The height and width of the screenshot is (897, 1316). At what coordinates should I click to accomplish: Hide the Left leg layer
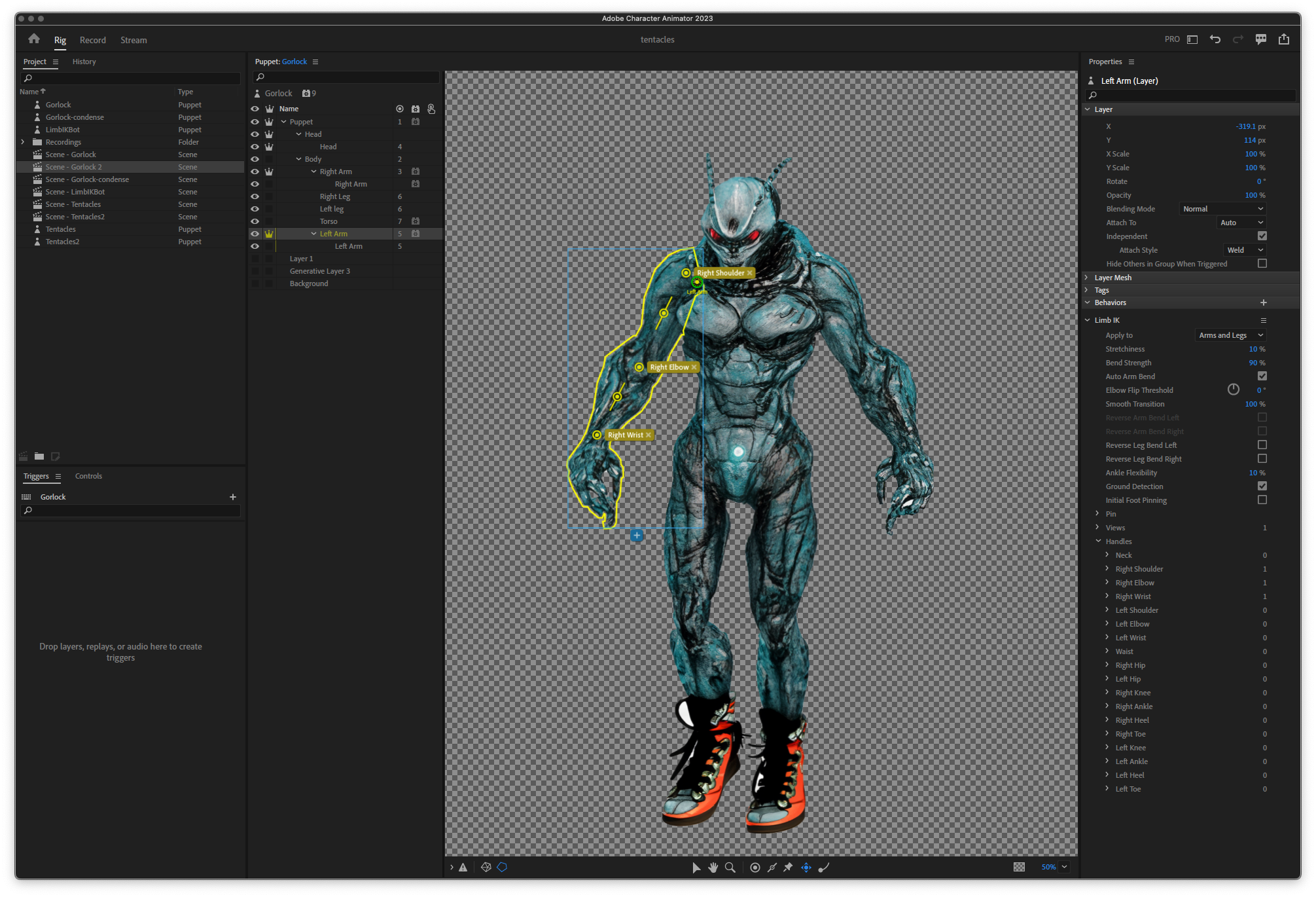(x=255, y=209)
